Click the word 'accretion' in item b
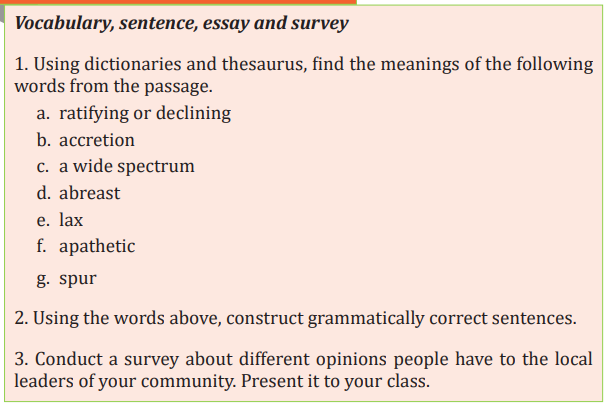Viewport: 612px width, 408px height. (97, 140)
